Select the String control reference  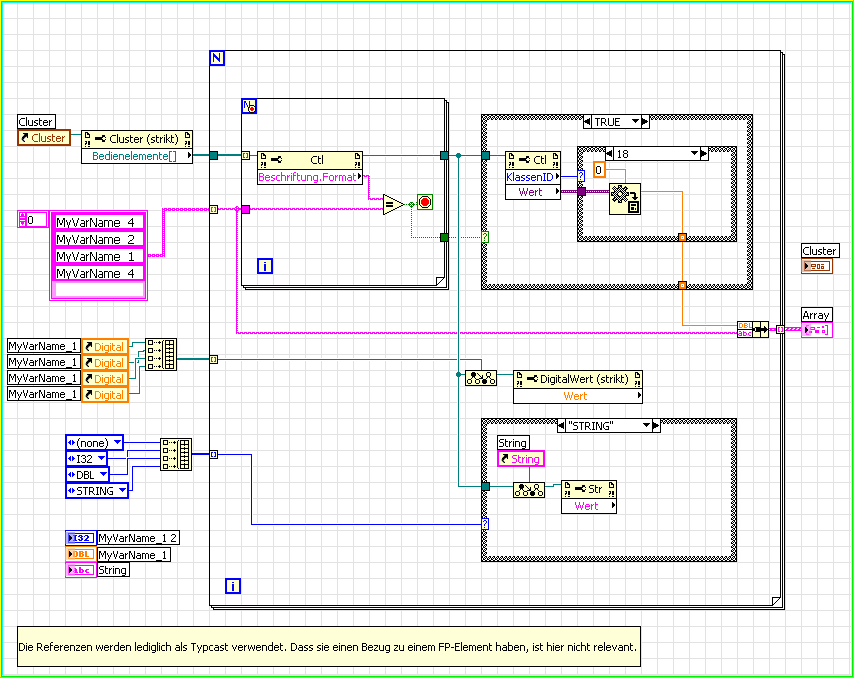click(521, 459)
